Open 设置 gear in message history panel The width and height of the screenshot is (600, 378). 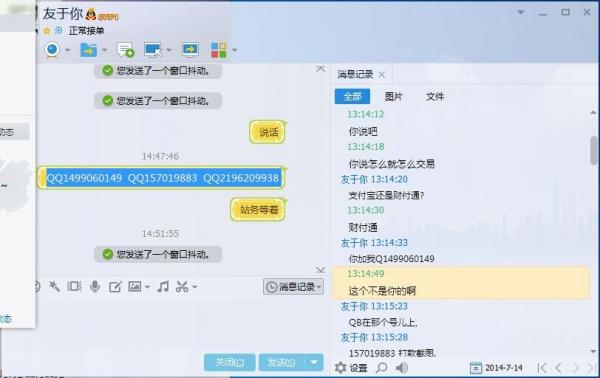point(351,368)
